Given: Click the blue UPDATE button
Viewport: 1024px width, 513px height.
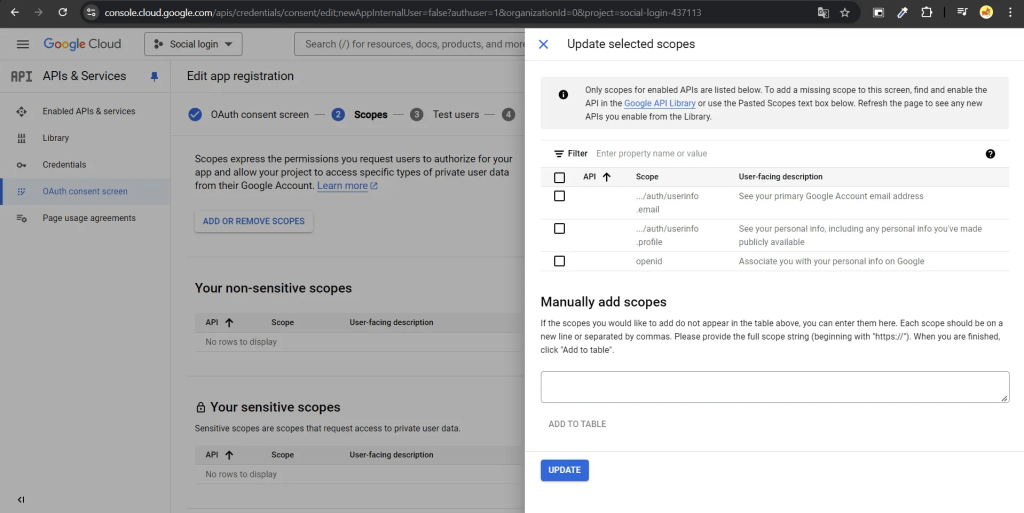Looking at the screenshot, I should 564,470.
